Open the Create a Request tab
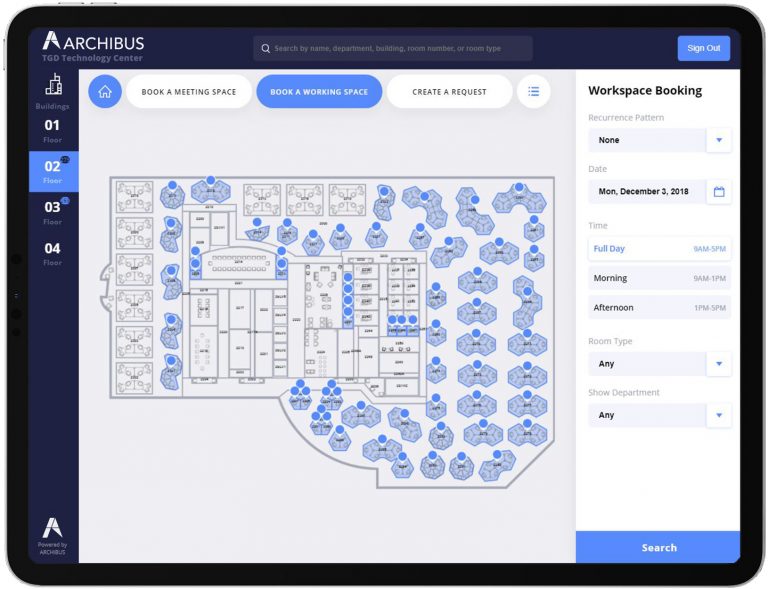This screenshot has width=768, height=589. tap(449, 92)
